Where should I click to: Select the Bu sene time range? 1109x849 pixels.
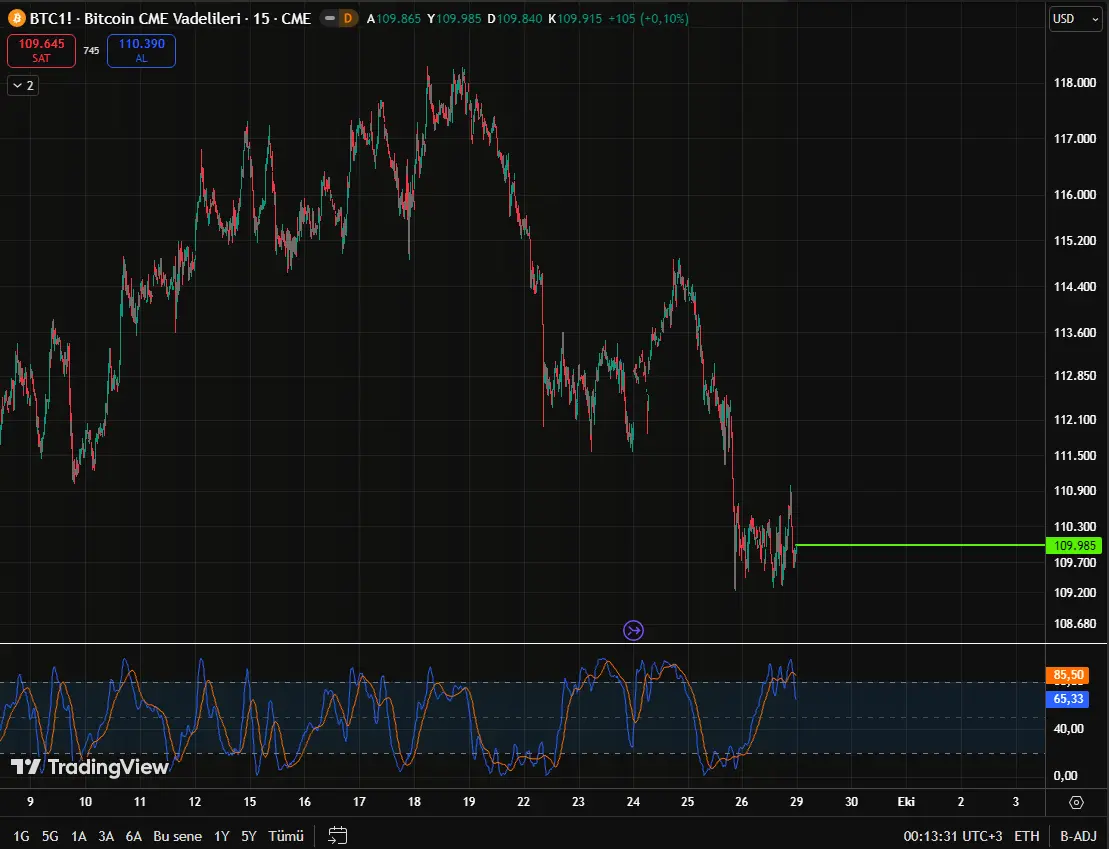(x=178, y=836)
